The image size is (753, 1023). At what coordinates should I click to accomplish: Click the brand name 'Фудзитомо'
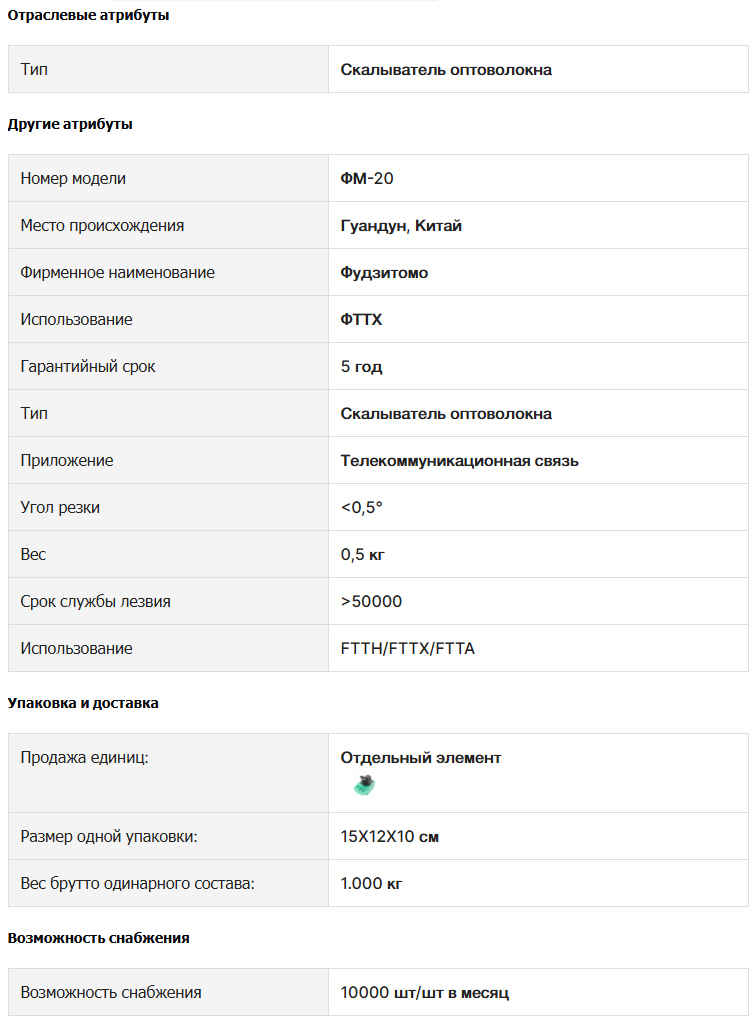coord(384,273)
